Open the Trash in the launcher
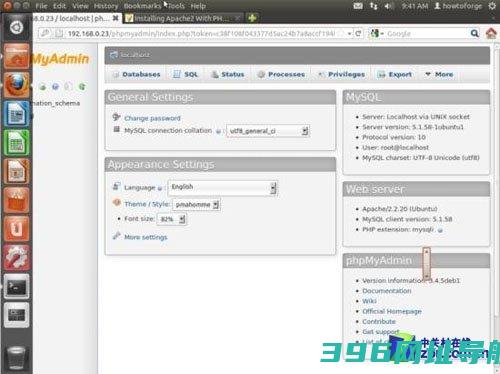The width and height of the screenshot is (500, 374). pyautogui.click(x=16, y=357)
